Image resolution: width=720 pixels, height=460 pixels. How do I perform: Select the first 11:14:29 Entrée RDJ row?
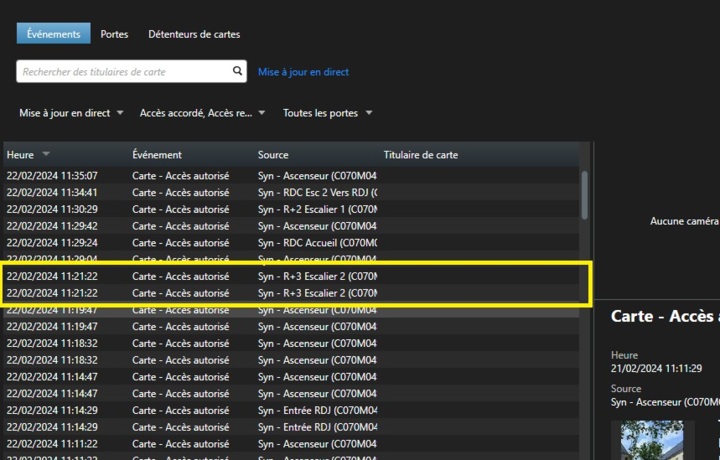coord(190,410)
